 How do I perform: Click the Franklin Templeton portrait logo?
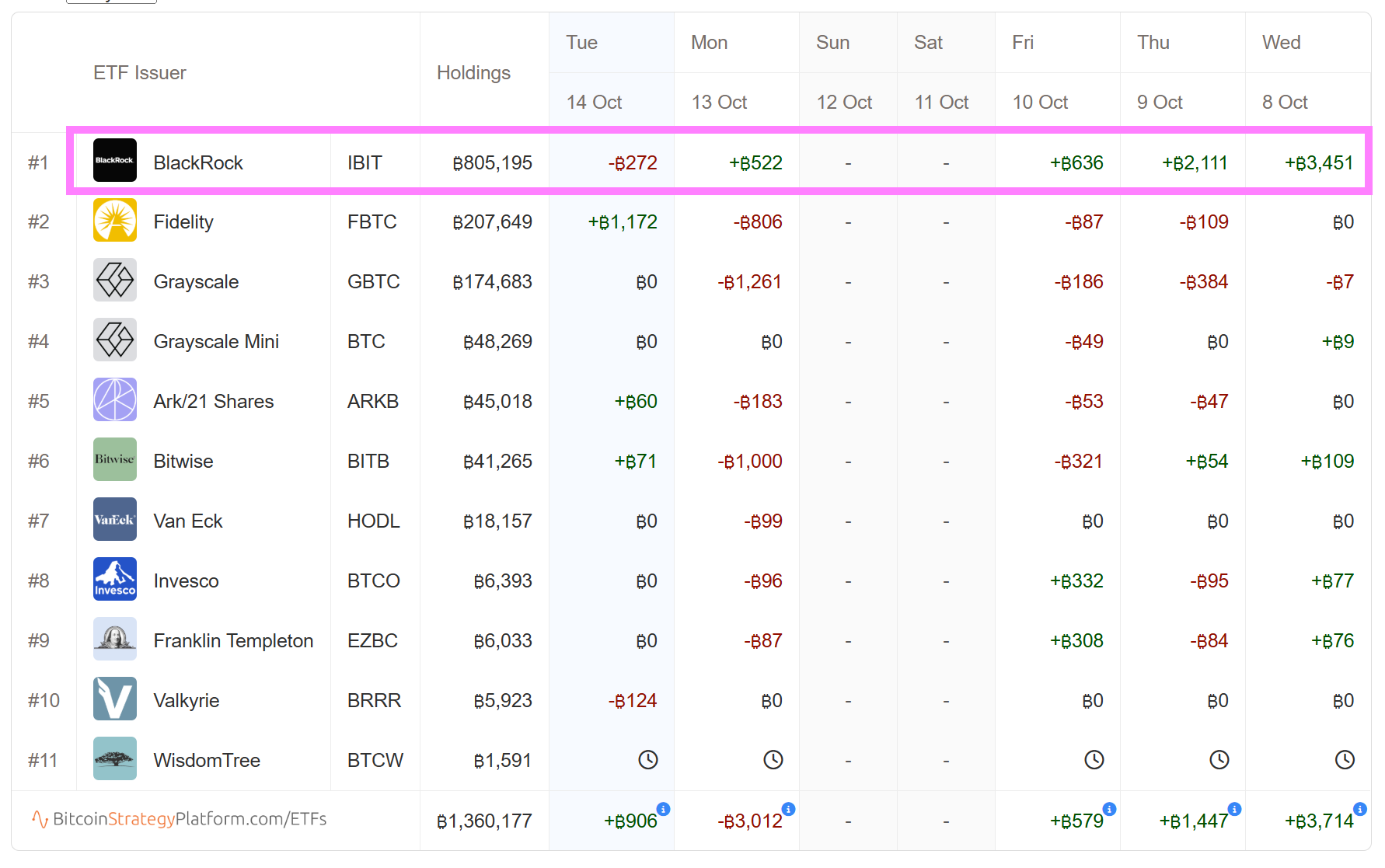coord(115,639)
